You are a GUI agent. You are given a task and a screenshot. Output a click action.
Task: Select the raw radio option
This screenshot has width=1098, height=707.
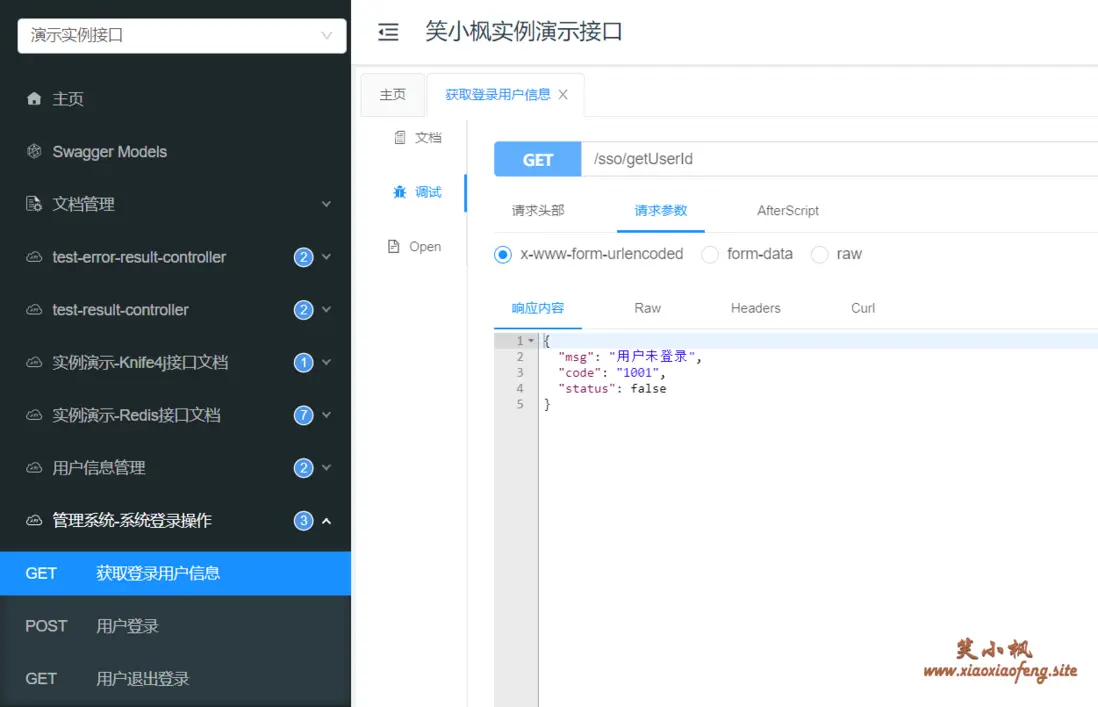(819, 255)
